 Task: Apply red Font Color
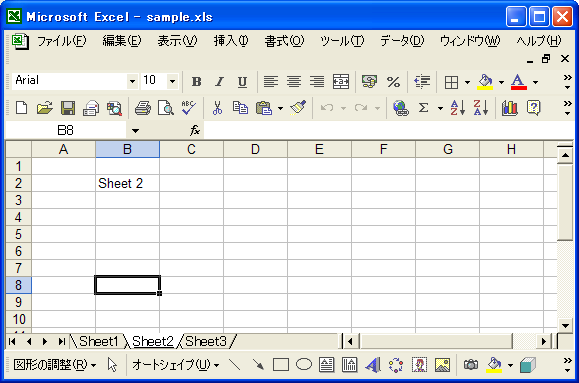tap(518, 82)
